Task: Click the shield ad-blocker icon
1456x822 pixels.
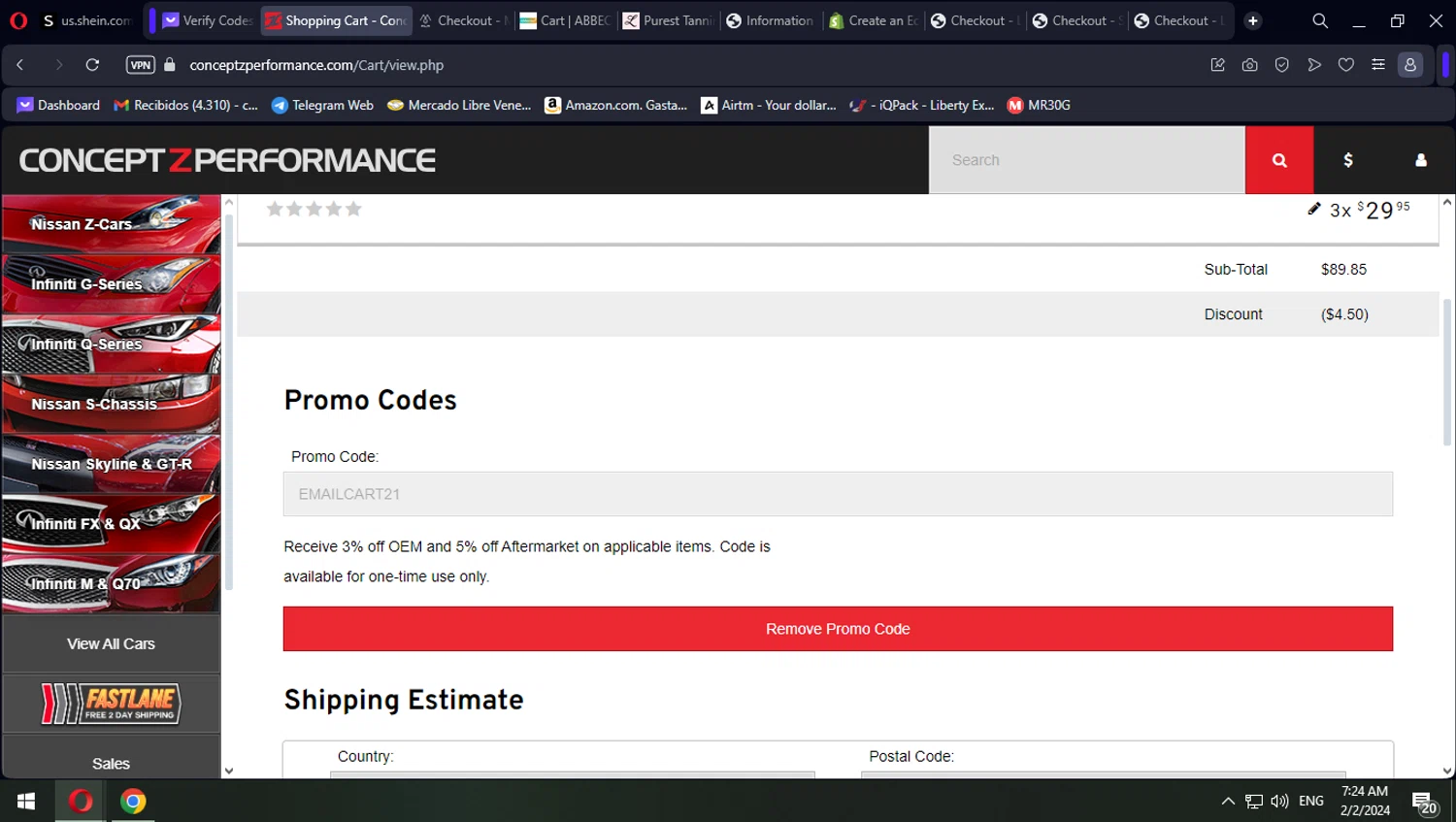Action: pos(1282,65)
